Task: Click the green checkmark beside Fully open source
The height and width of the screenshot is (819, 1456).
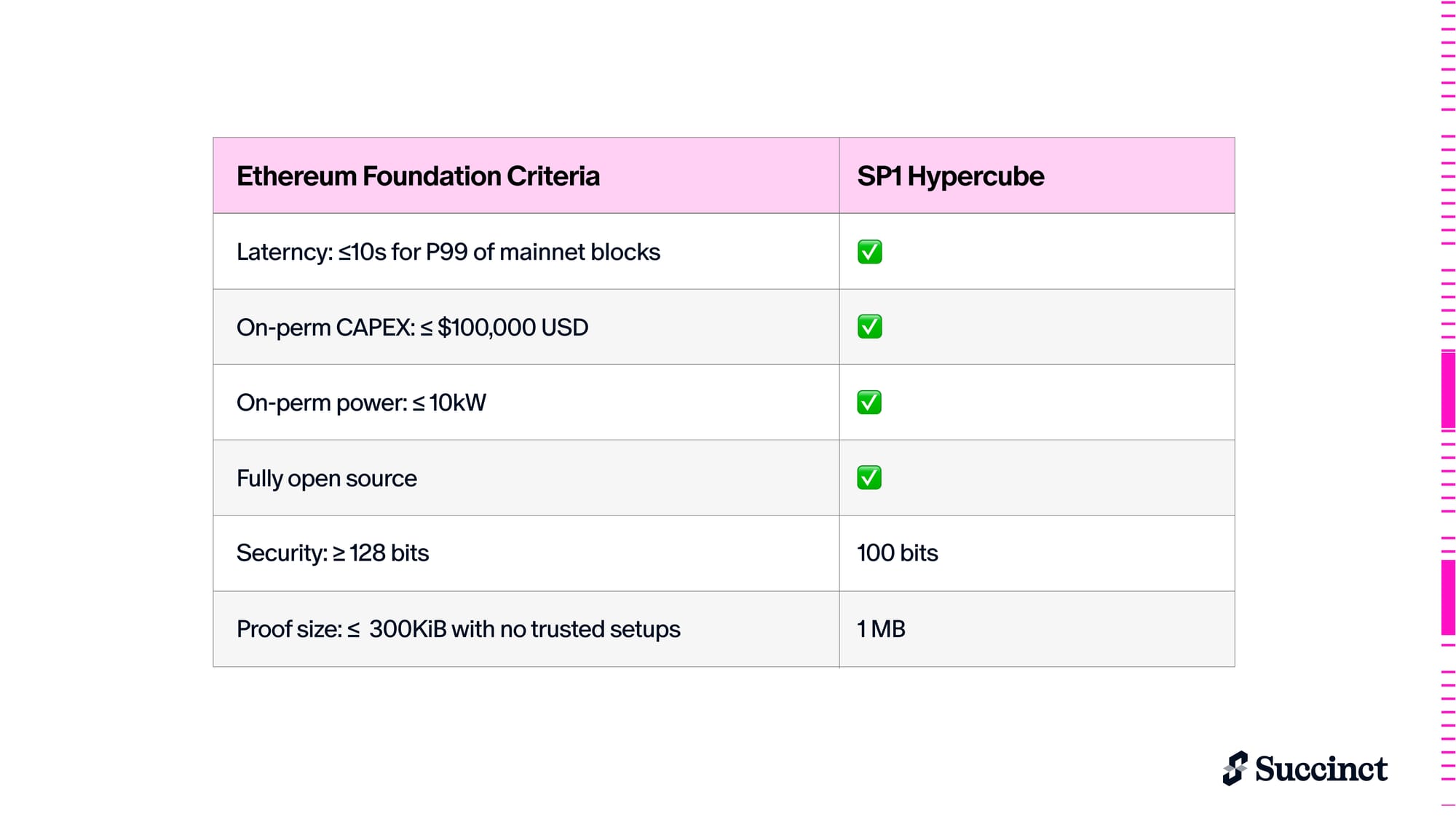Action: [x=869, y=478]
